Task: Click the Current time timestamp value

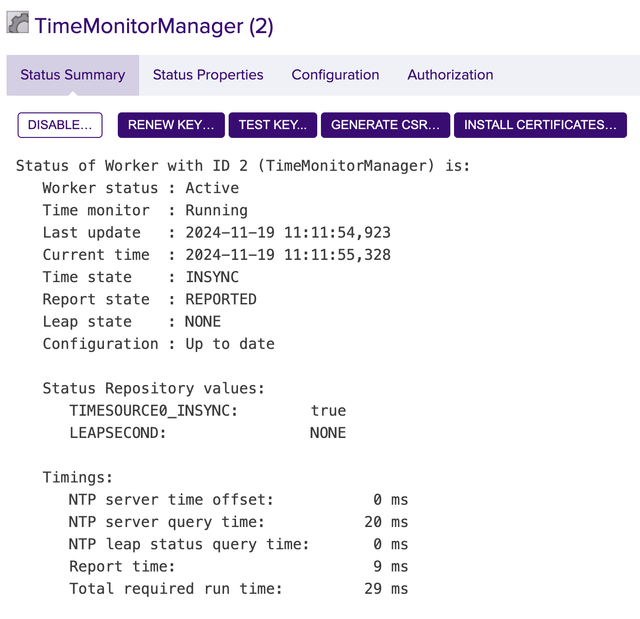Action: click(288, 255)
